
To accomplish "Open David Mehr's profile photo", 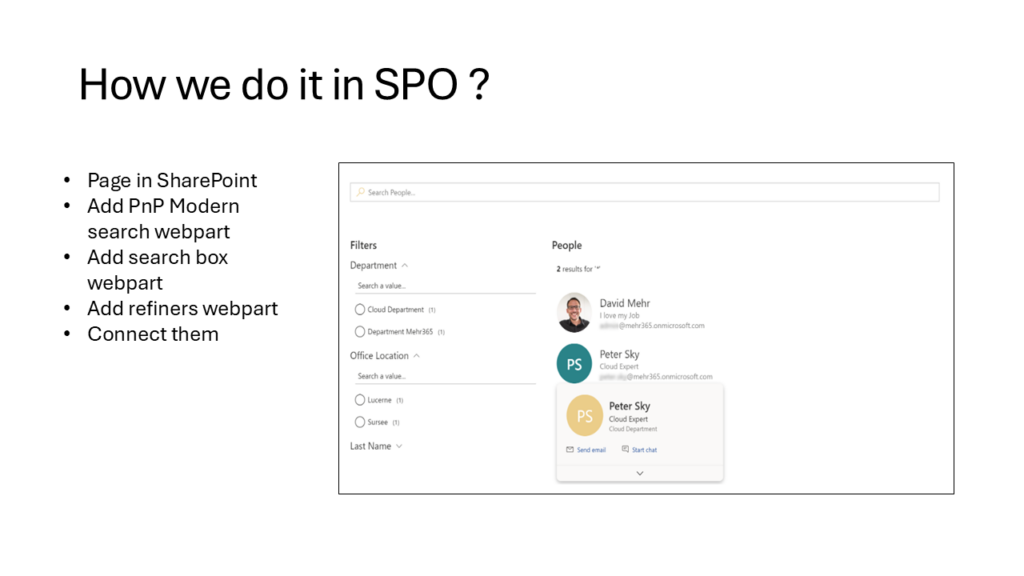I will [574, 313].
